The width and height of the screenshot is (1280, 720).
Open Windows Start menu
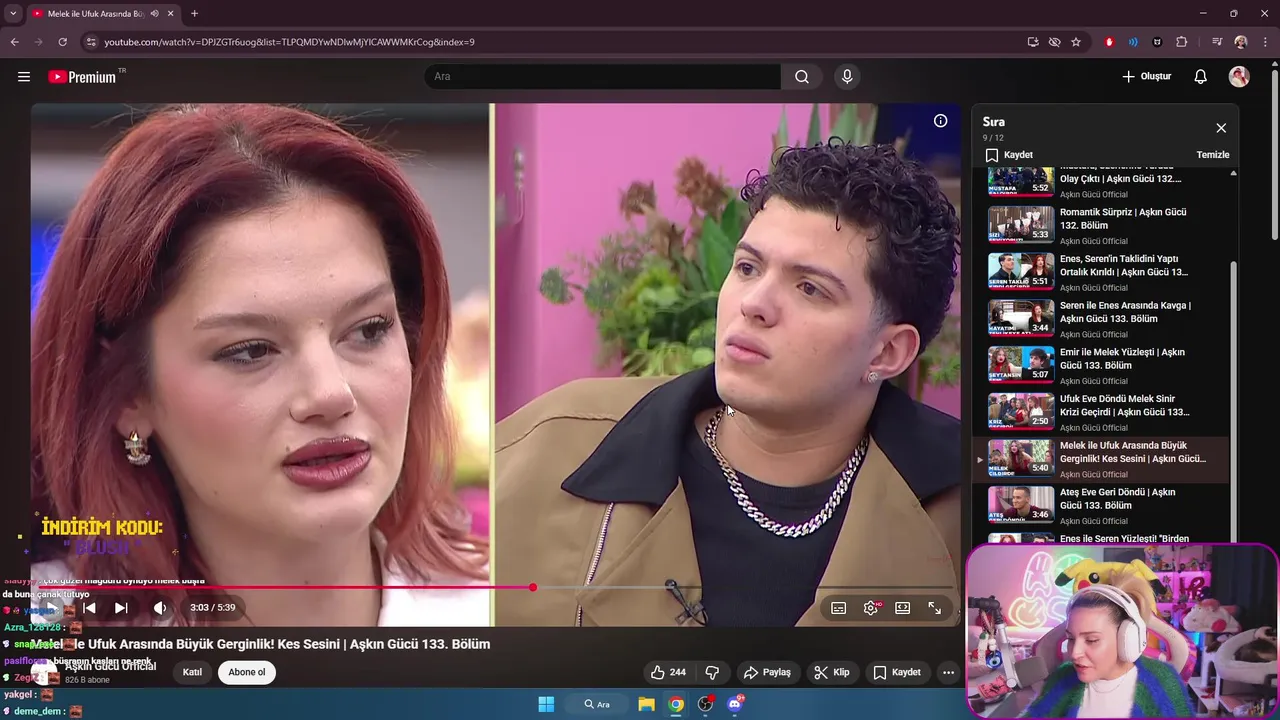point(546,704)
